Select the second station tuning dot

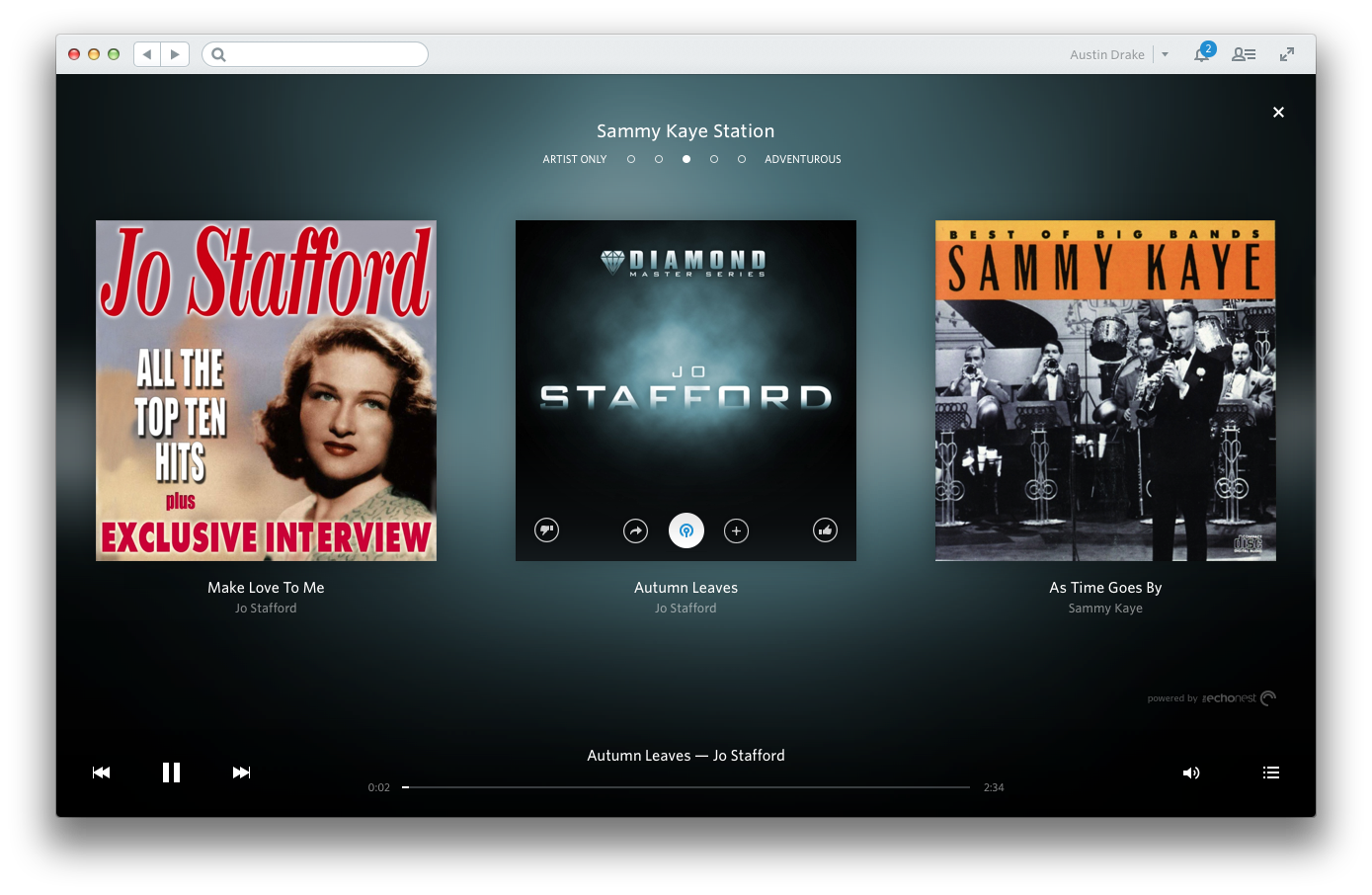point(659,159)
